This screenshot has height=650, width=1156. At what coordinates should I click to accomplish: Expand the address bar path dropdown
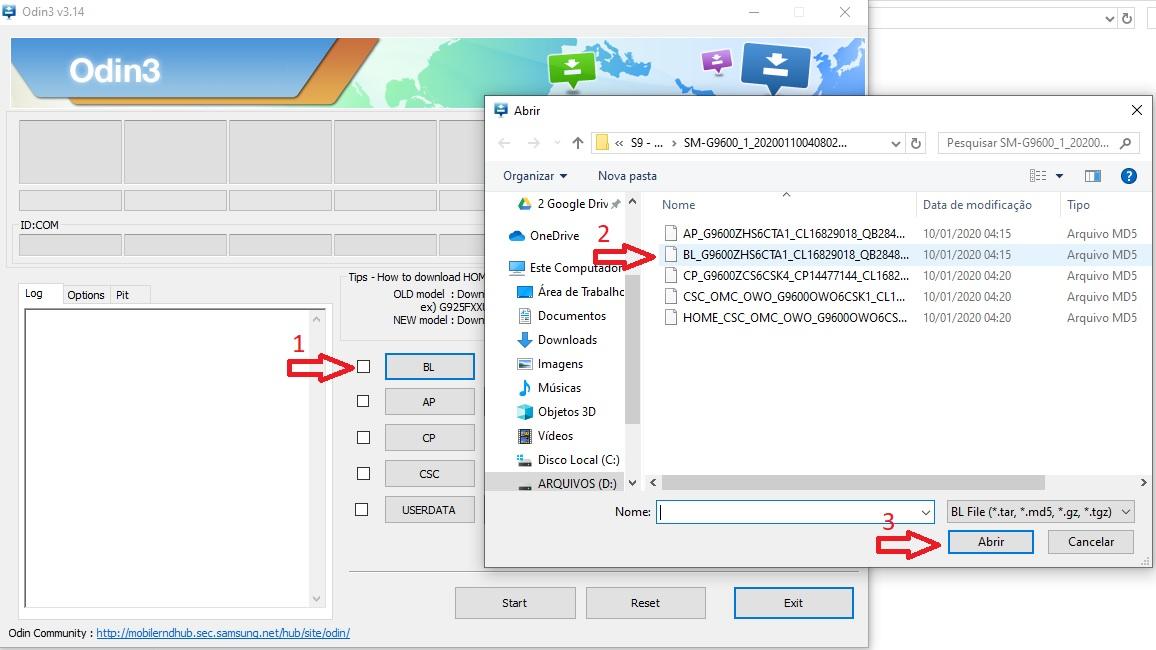[895, 143]
